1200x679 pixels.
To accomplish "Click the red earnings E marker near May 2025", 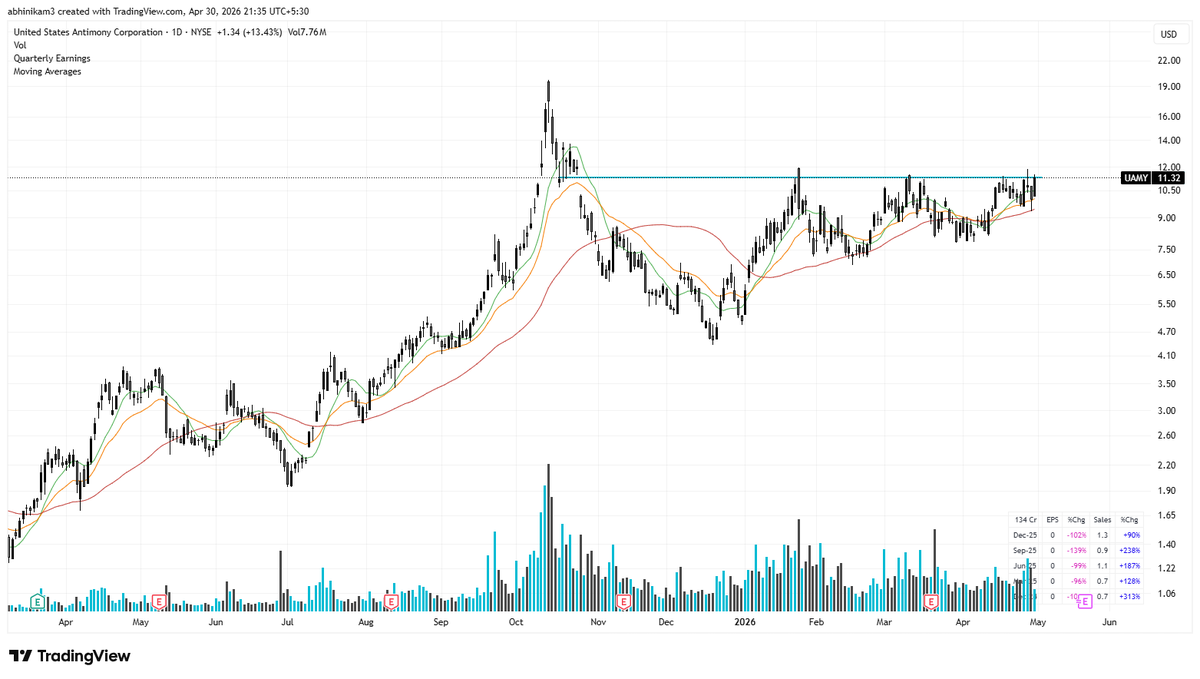I will (160, 601).
